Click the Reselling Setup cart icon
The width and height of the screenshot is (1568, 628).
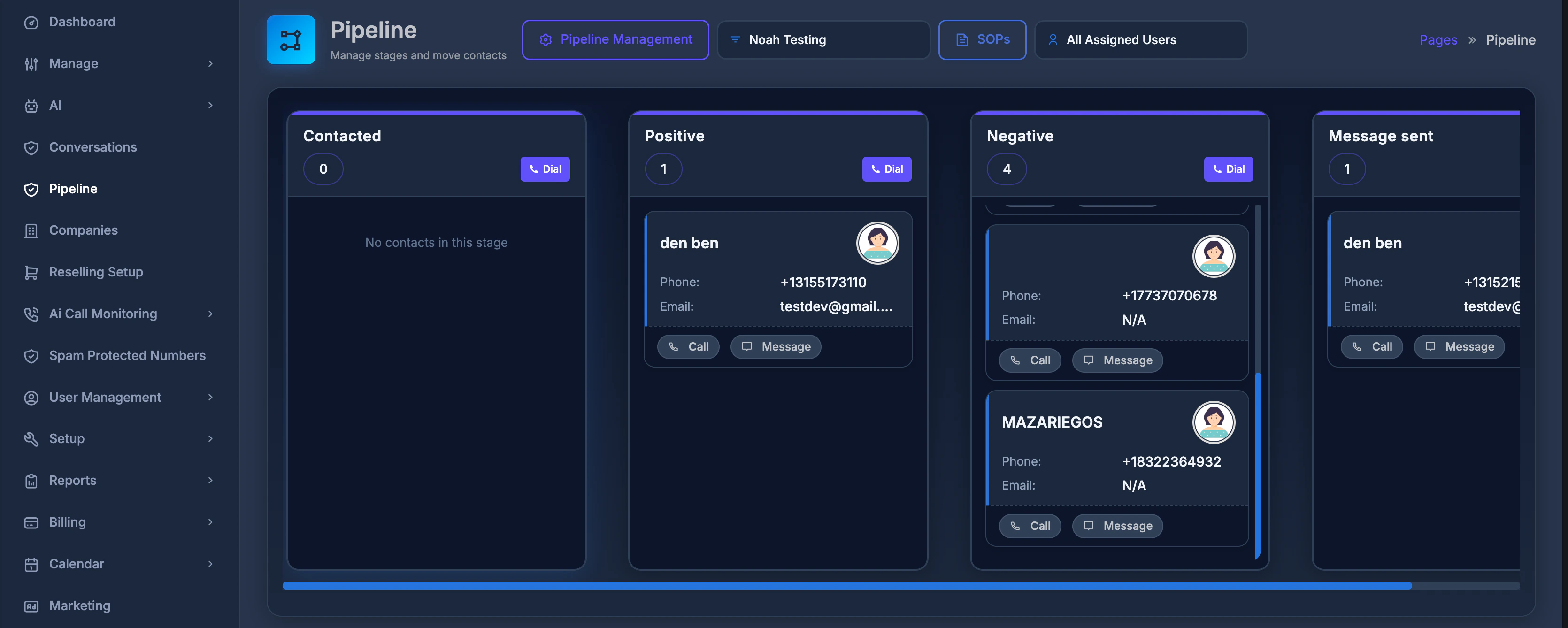pyautogui.click(x=31, y=273)
